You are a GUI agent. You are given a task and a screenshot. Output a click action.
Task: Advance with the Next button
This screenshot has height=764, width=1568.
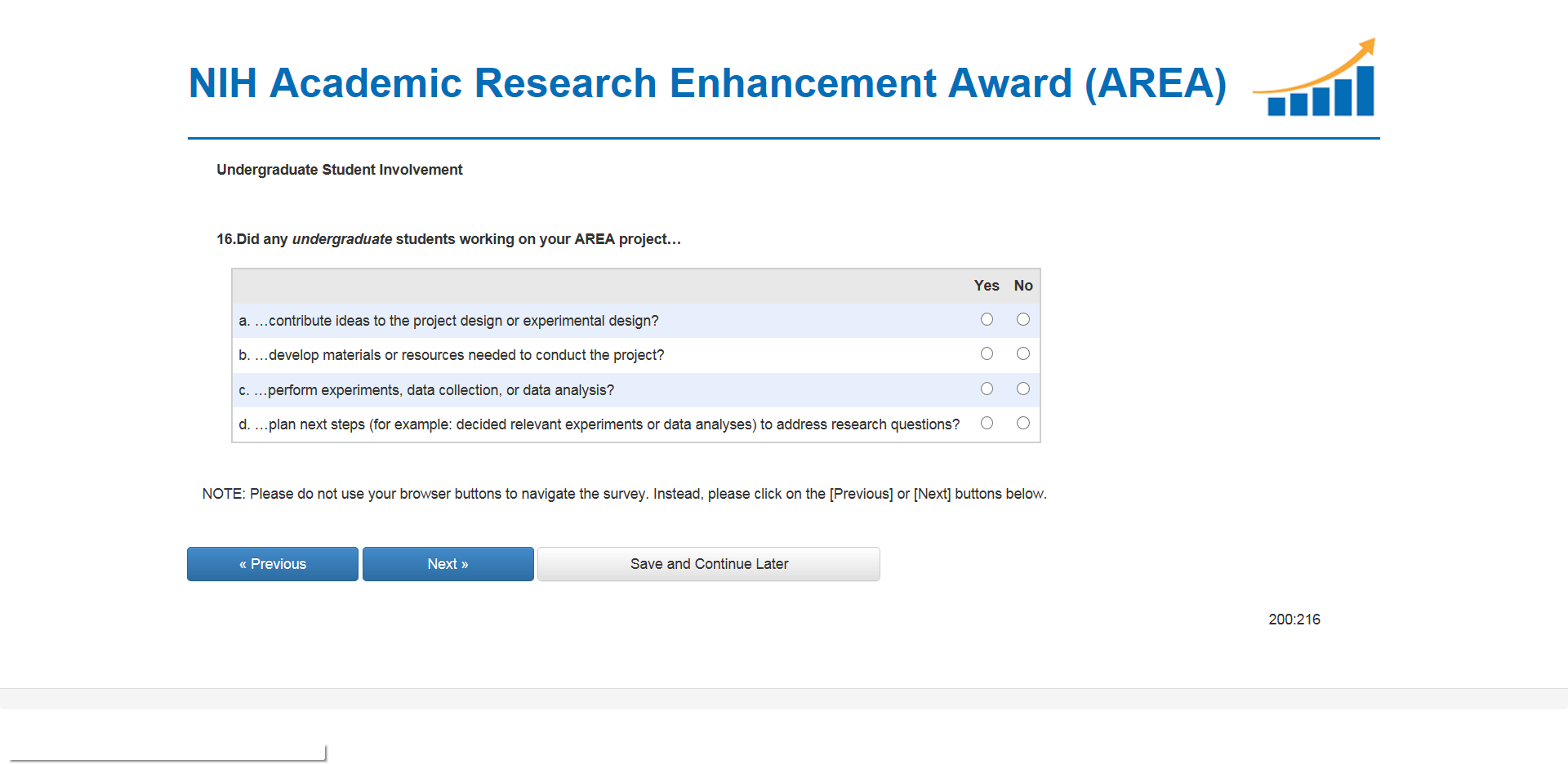point(448,564)
